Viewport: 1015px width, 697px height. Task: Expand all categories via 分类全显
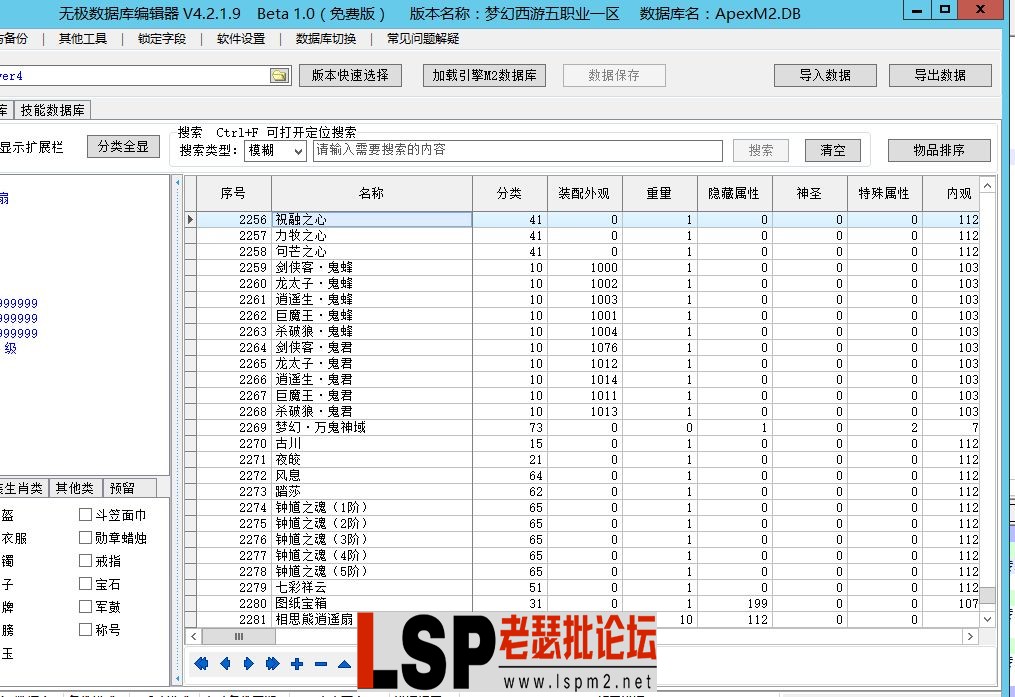[x=121, y=146]
